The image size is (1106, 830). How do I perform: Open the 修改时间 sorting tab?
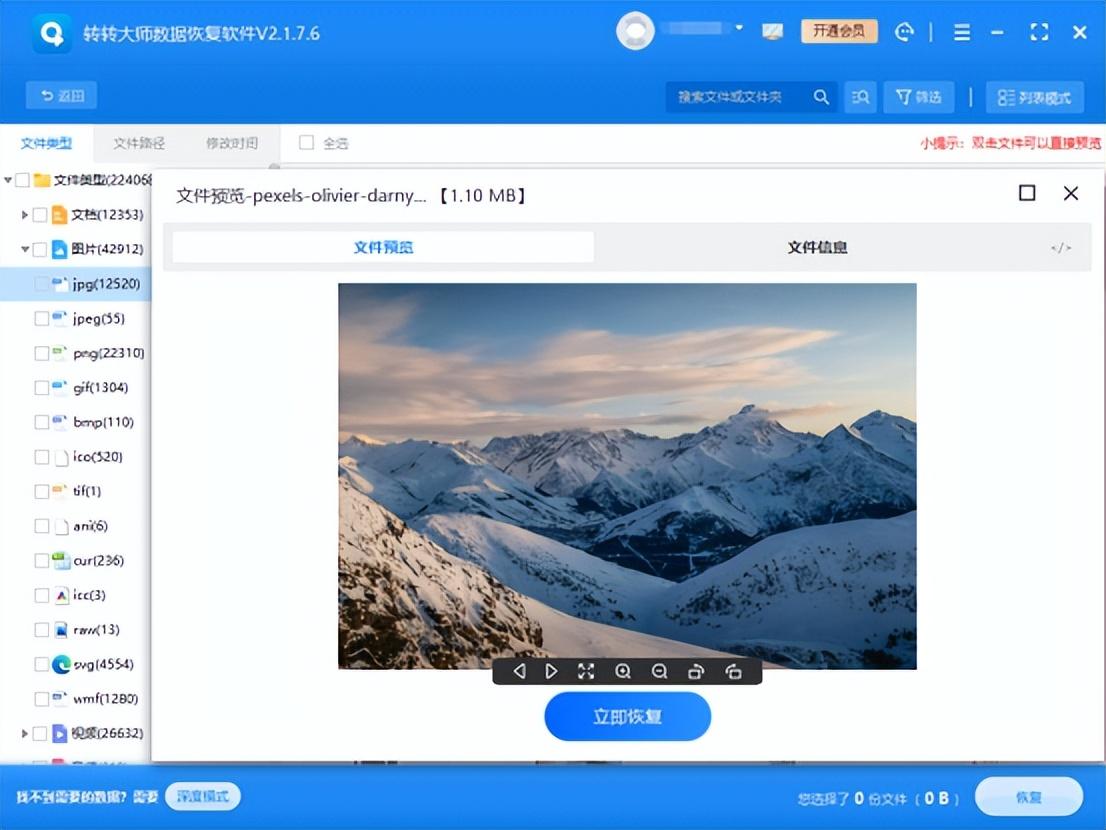click(x=232, y=143)
